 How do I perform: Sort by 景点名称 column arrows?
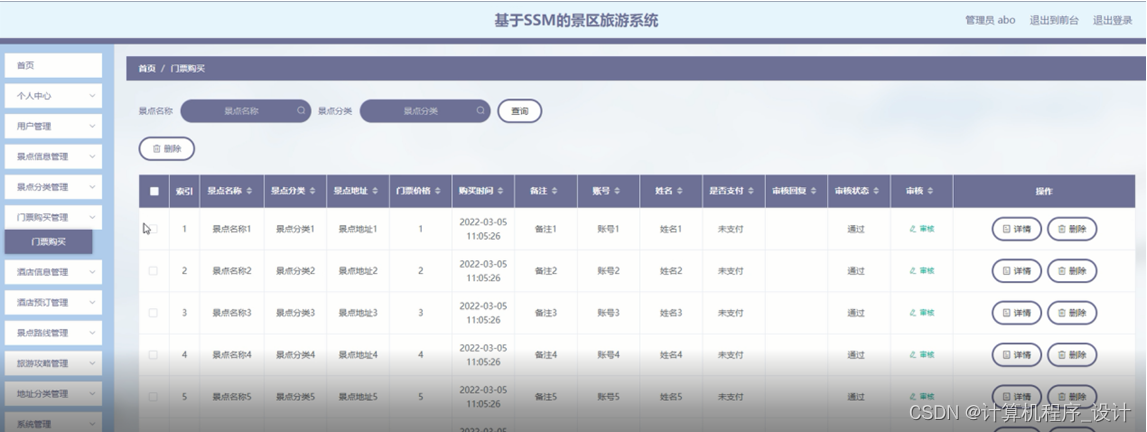click(249, 192)
